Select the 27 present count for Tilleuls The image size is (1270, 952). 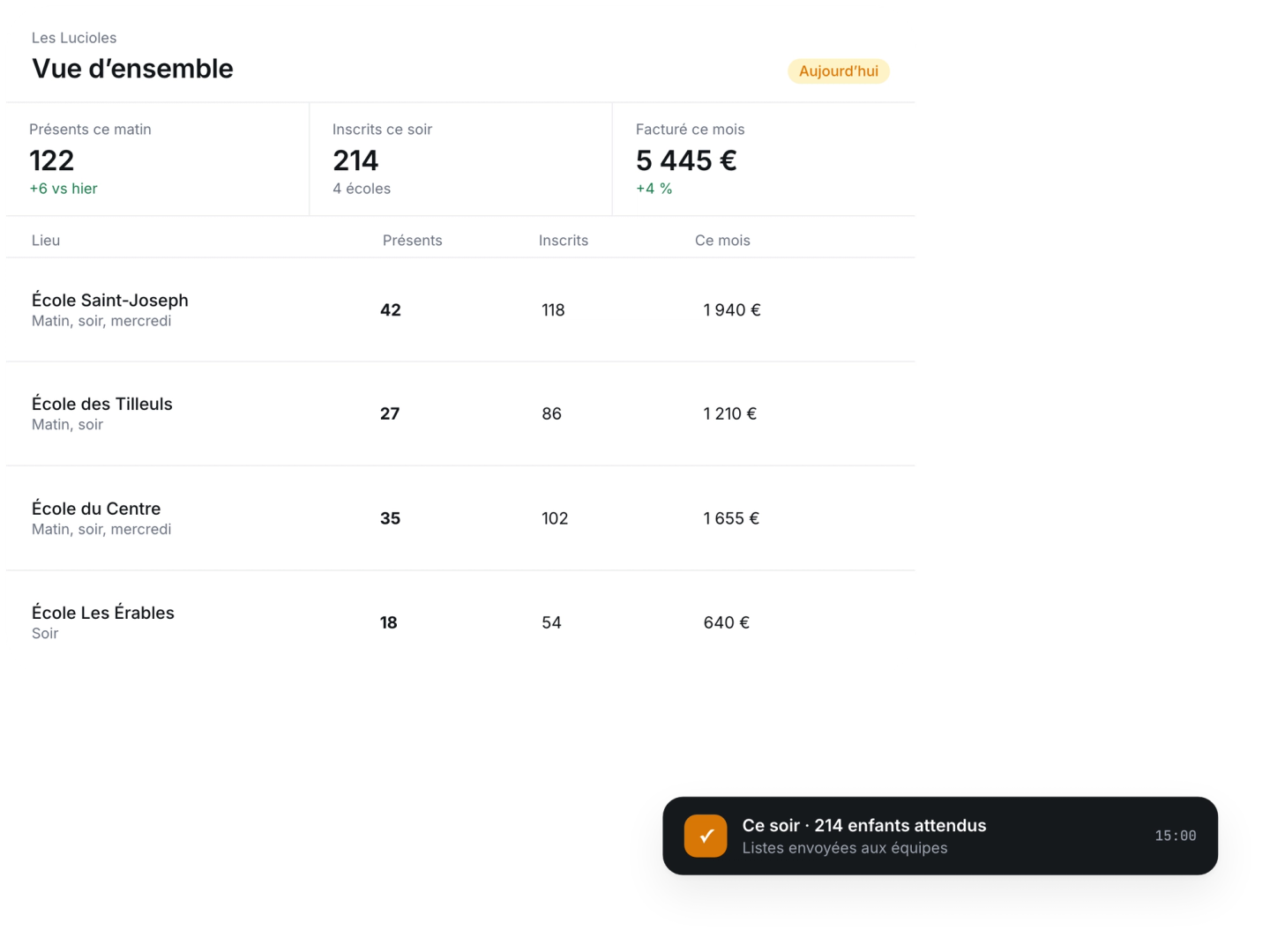(x=390, y=414)
